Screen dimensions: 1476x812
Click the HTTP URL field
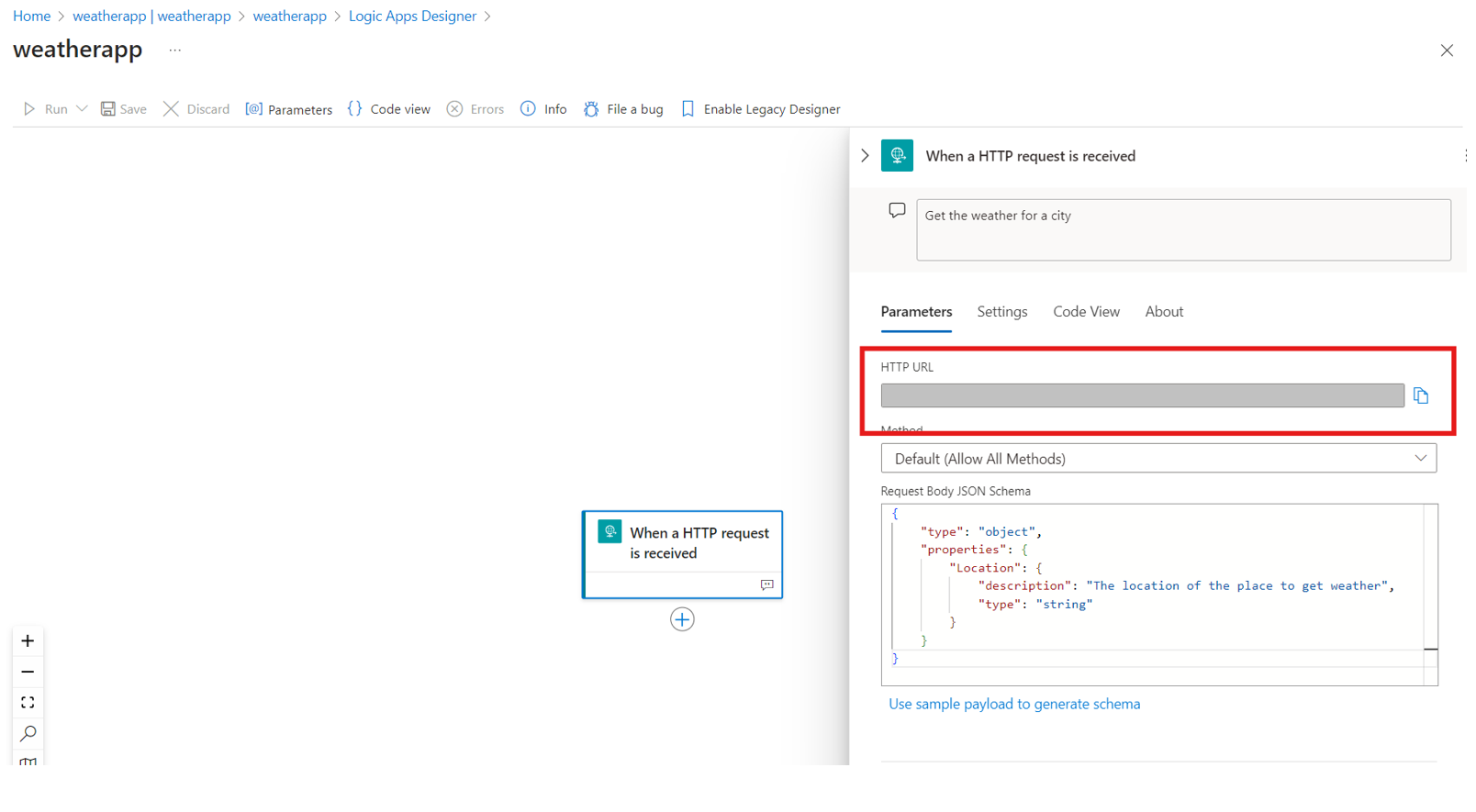point(1142,395)
